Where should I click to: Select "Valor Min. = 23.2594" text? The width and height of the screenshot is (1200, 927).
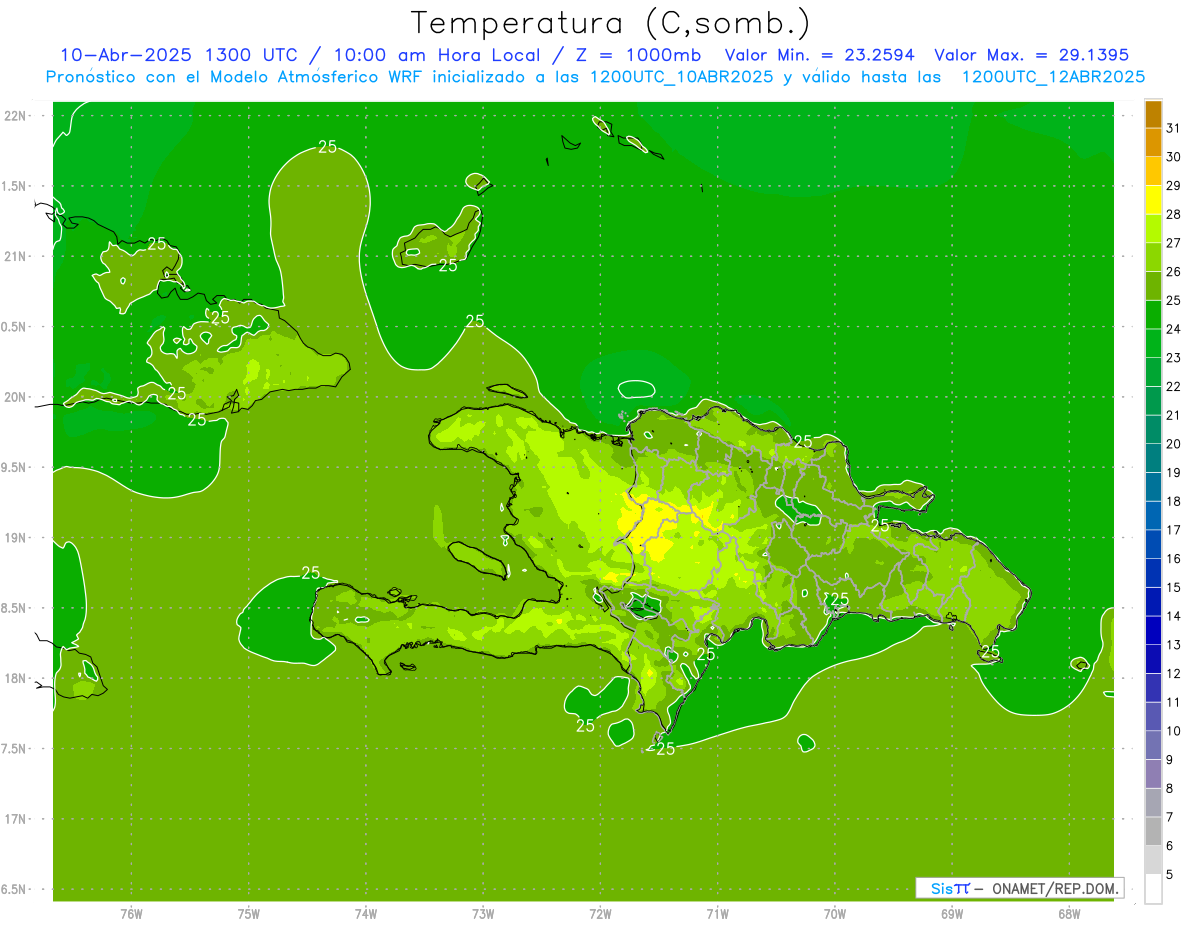(x=819, y=55)
